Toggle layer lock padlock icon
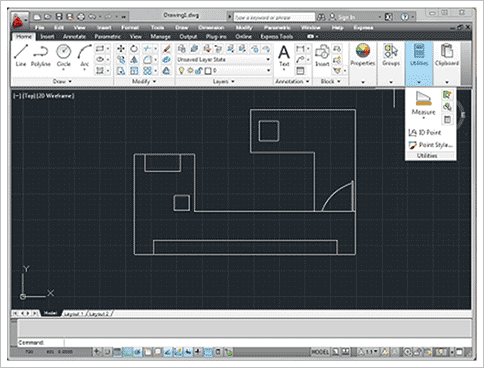The image size is (484, 368). pyautogui.click(x=199, y=71)
